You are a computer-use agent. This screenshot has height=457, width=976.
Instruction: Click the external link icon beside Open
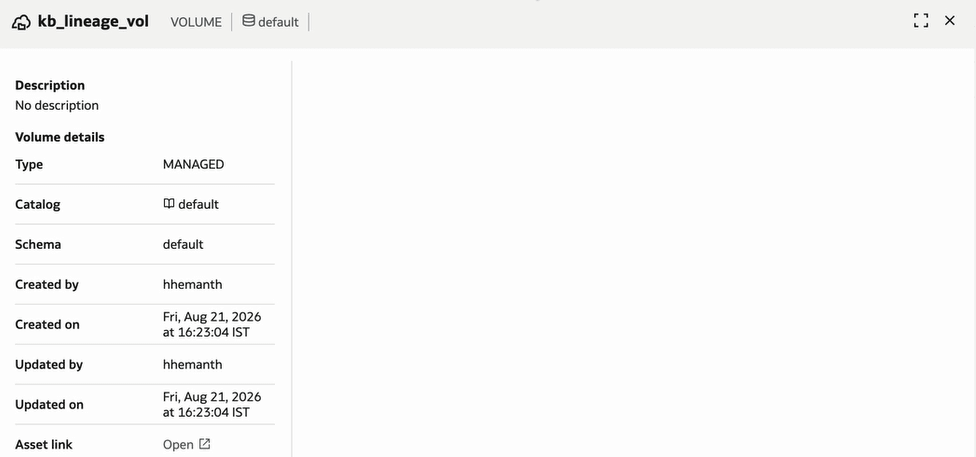point(205,444)
